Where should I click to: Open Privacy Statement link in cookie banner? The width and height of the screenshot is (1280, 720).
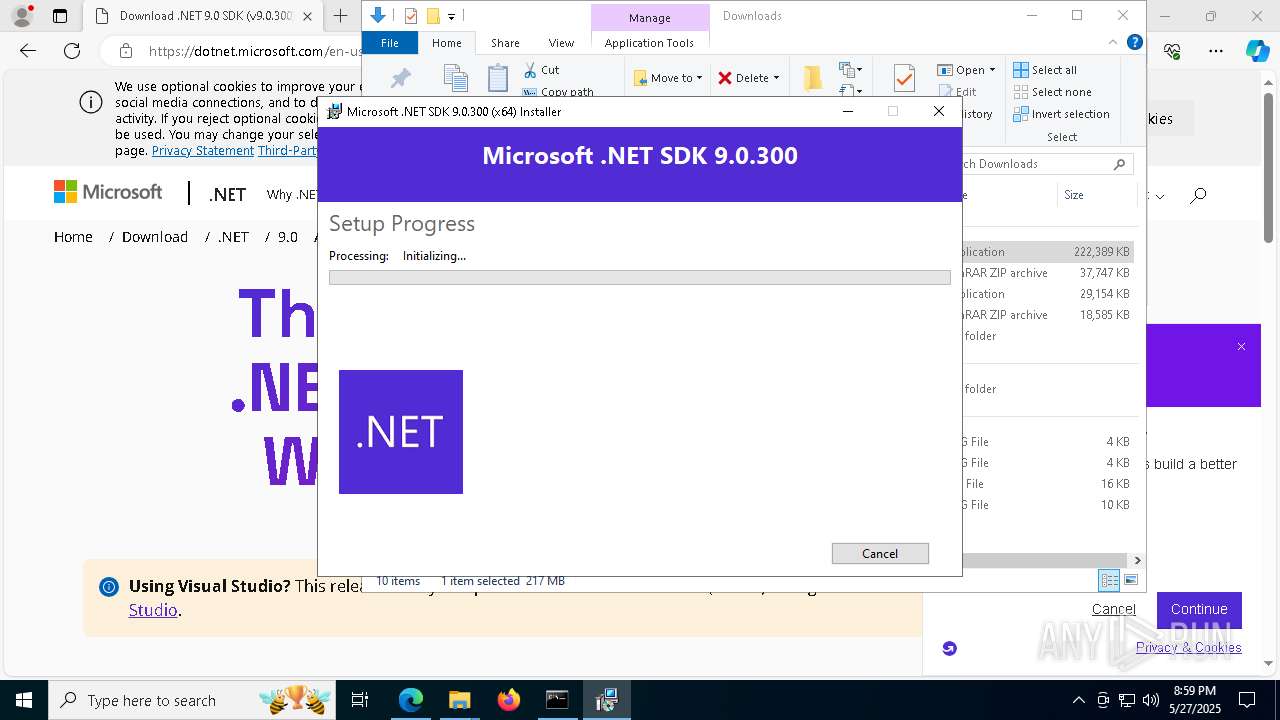tap(203, 151)
